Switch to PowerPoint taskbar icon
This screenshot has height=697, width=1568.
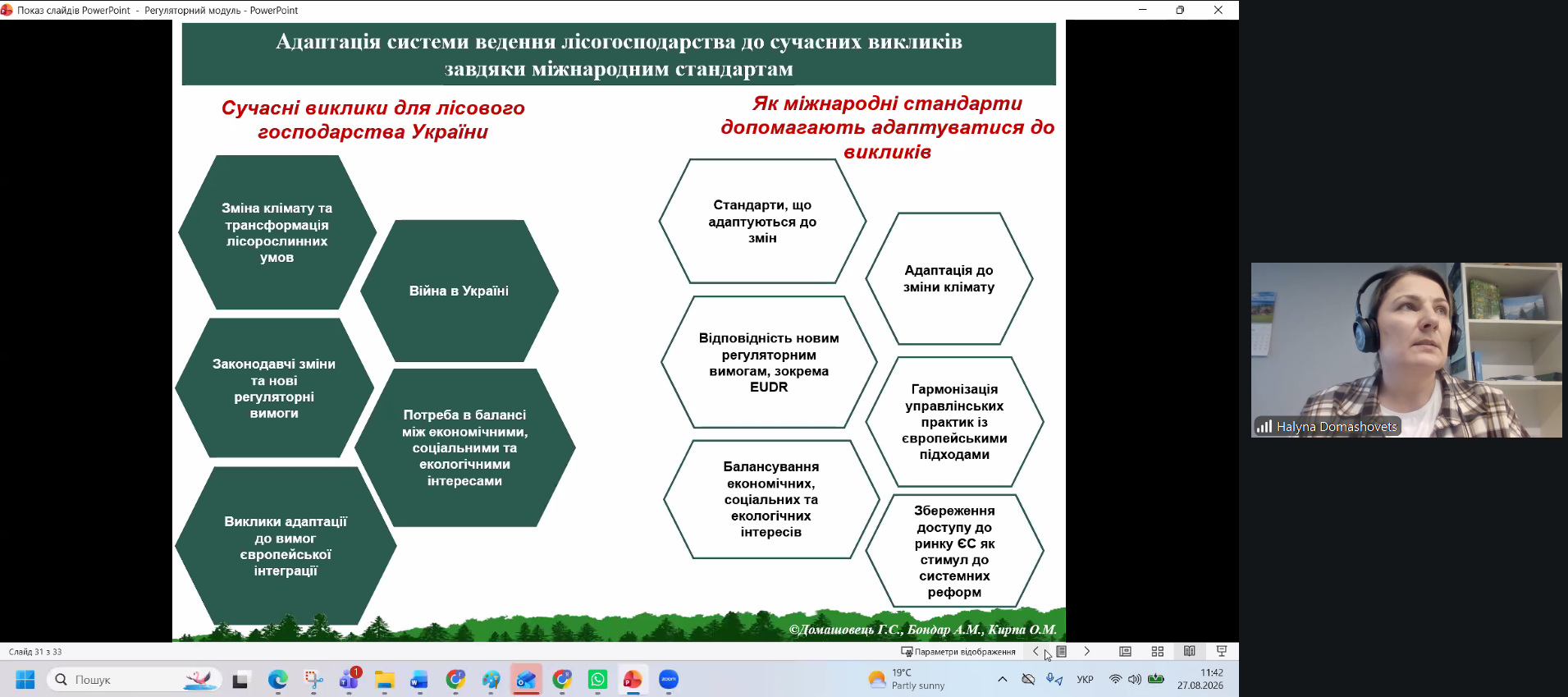[x=633, y=680]
